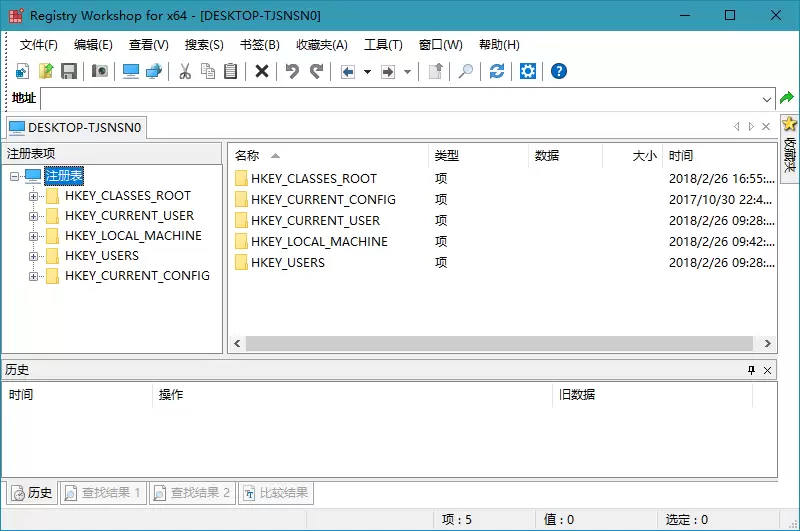Click the green go arrow beside address bar
Image resolution: width=800 pixels, height=531 pixels.
point(787,97)
